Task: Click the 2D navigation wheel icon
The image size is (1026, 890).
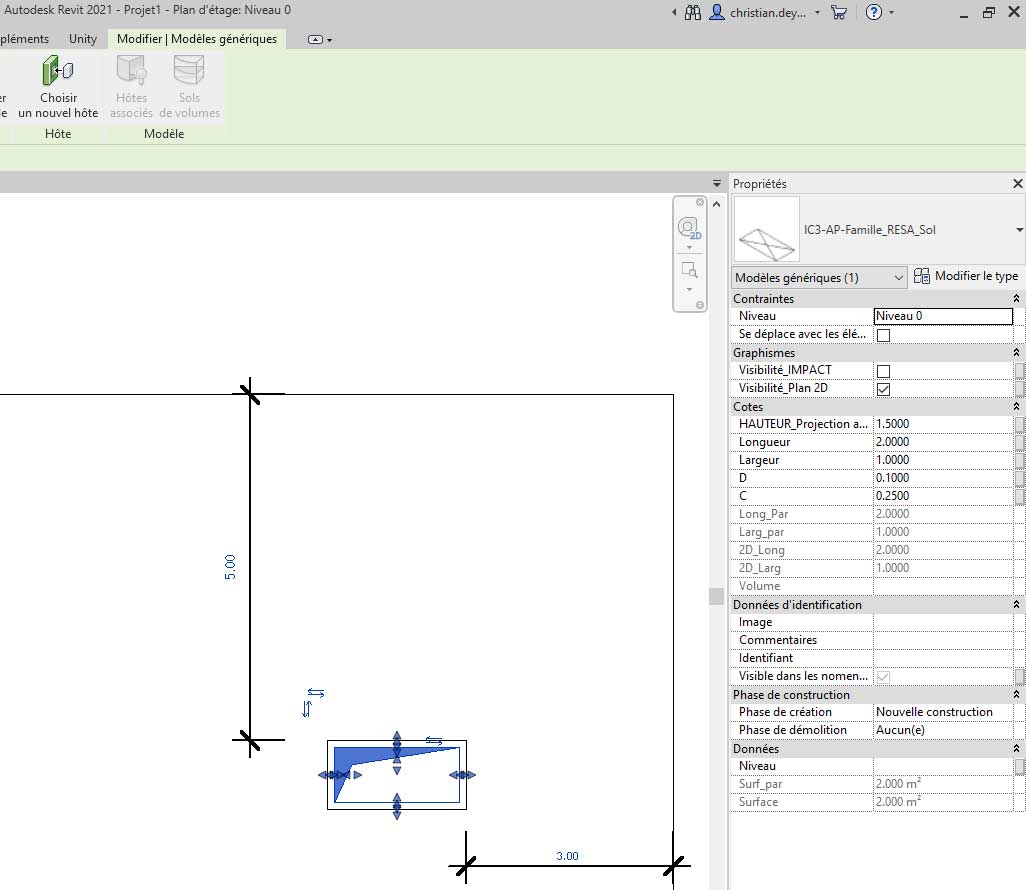Action: click(688, 227)
